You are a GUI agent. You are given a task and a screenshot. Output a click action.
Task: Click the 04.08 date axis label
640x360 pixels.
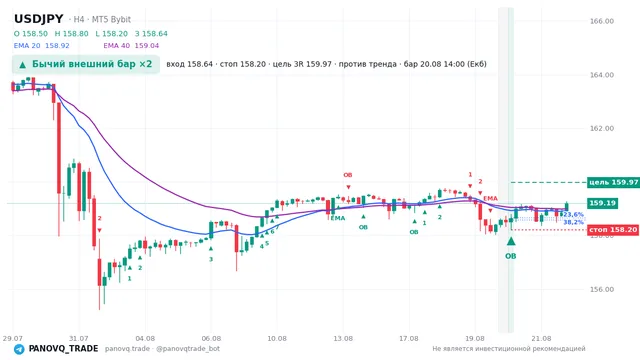click(x=145, y=338)
